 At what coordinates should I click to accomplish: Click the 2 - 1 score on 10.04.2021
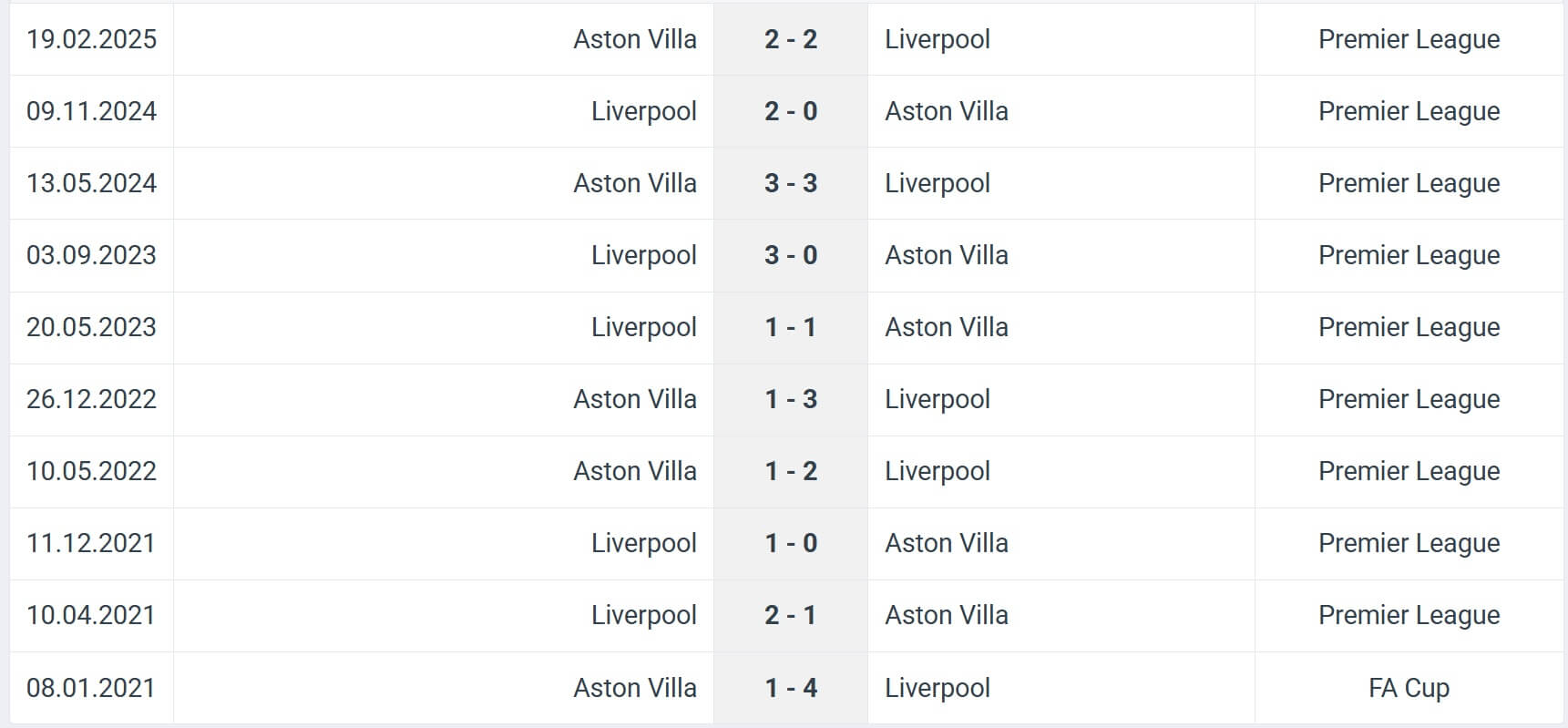790,615
